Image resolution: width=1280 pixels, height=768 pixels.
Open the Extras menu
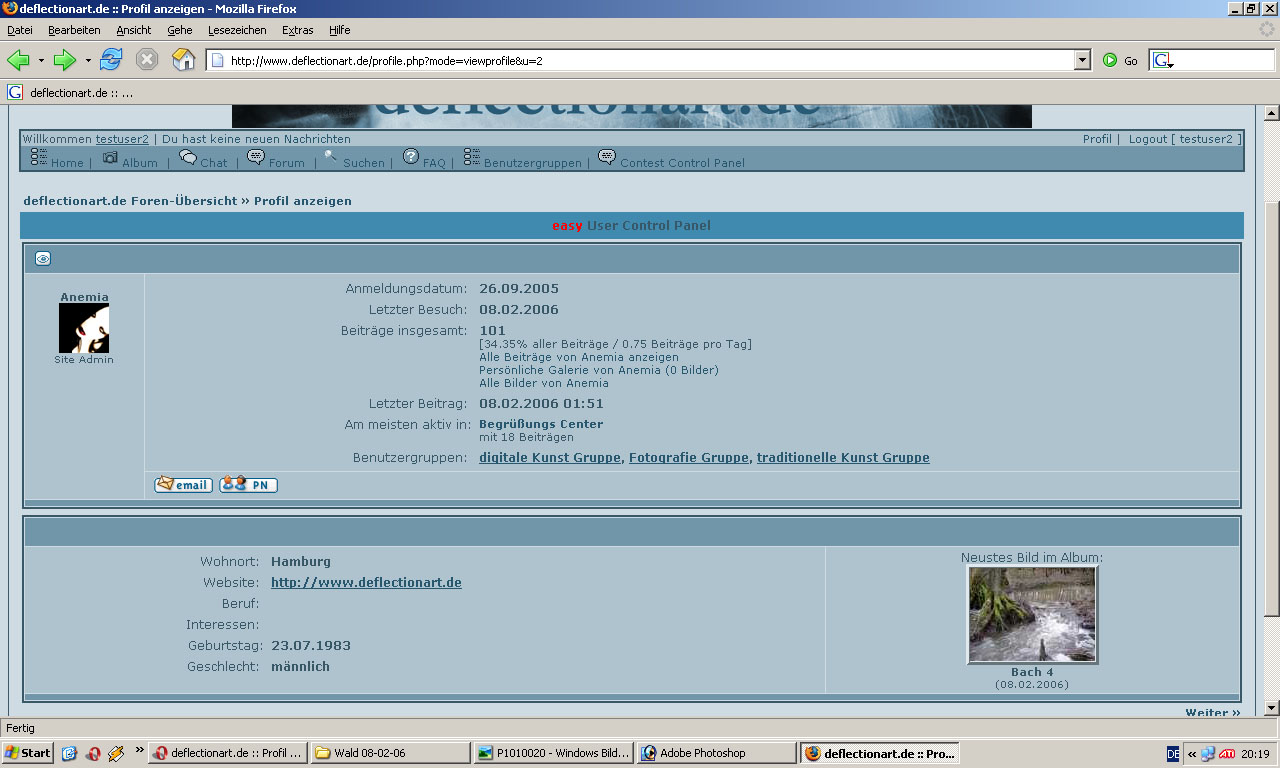coord(297,30)
